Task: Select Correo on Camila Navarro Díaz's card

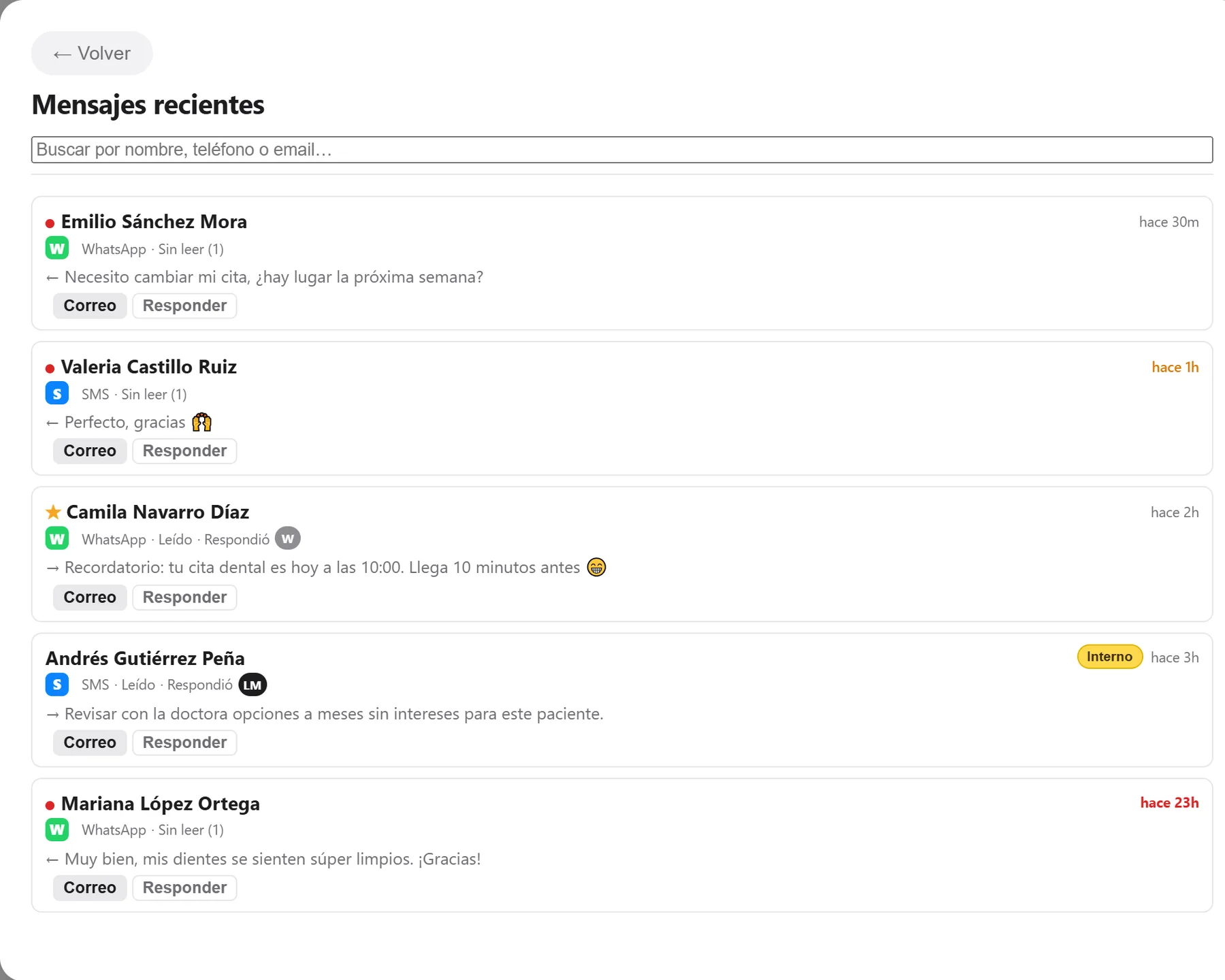Action: [x=90, y=597]
